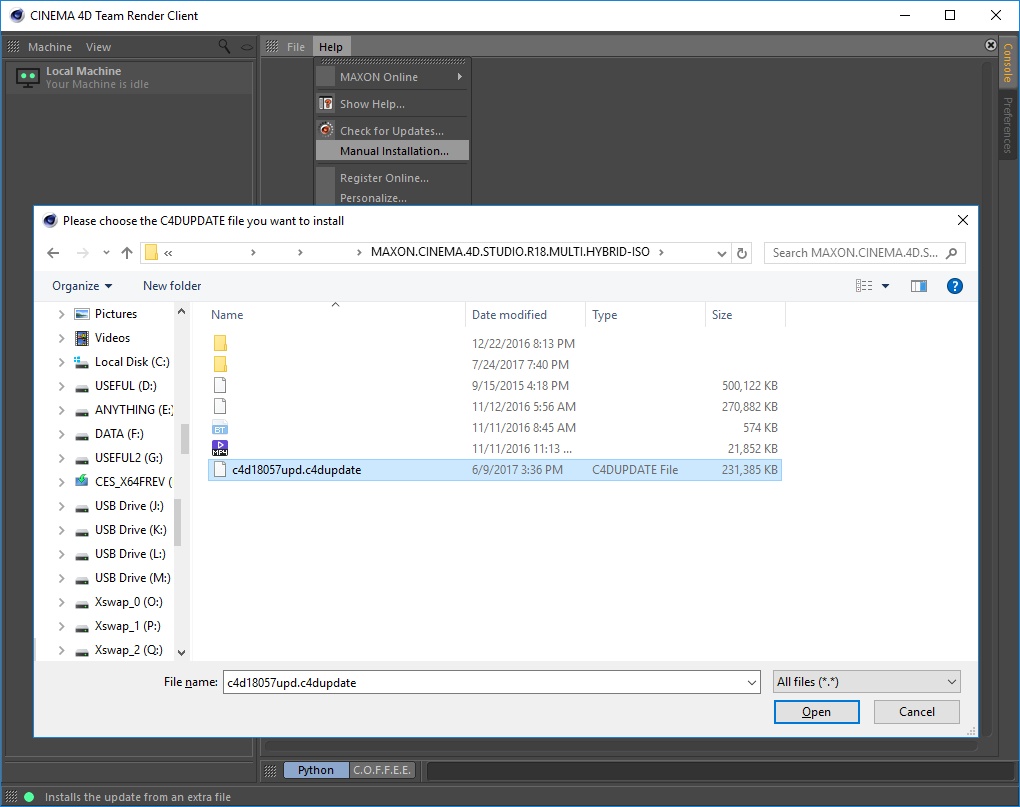Open the Console side tab

pos(1008,62)
